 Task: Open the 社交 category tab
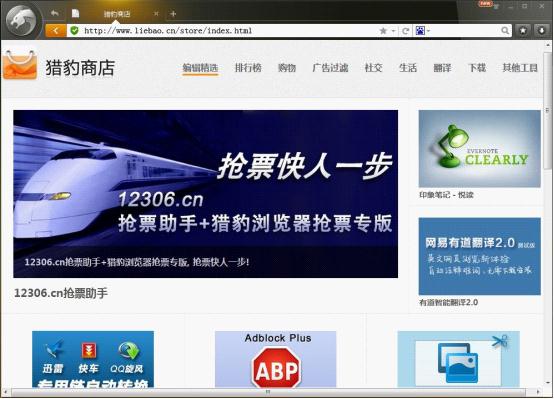373,68
